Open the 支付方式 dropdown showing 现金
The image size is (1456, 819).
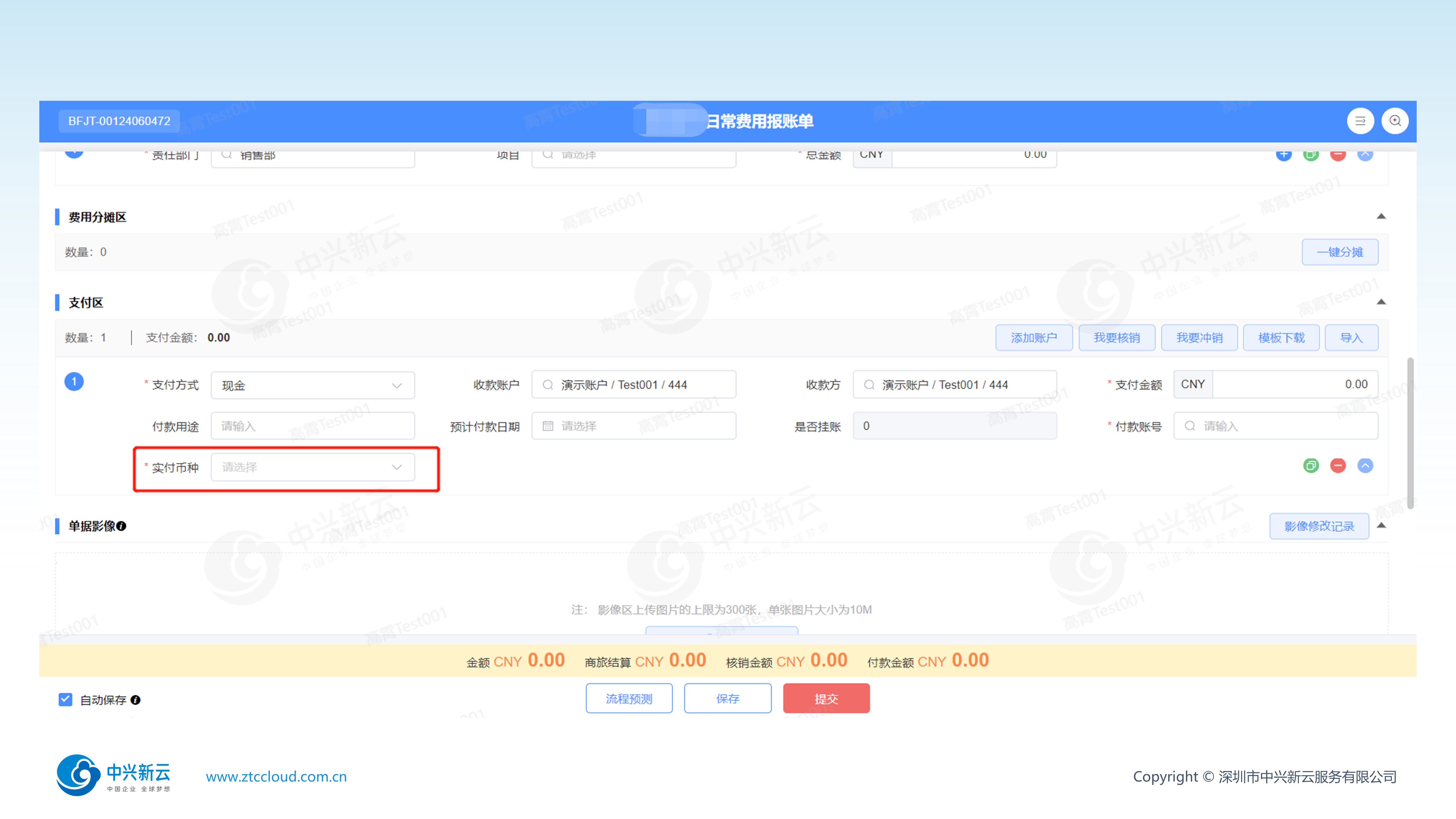(312, 386)
